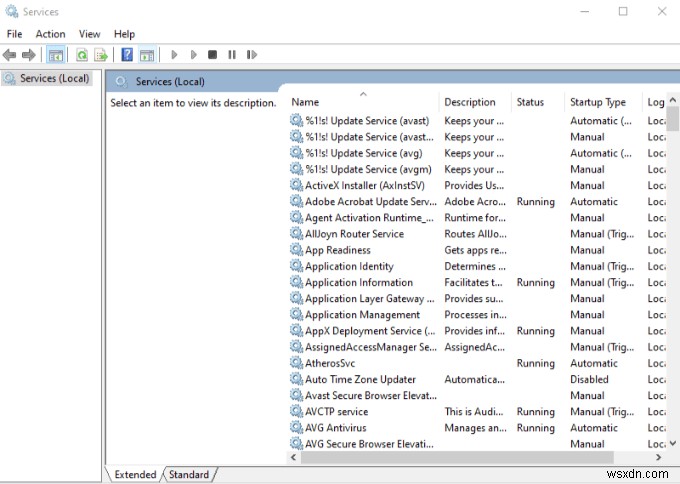The width and height of the screenshot is (680, 484).
Task: Click the Export List toolbar icon
Action: pyautogui.click(x=101, y=55)
